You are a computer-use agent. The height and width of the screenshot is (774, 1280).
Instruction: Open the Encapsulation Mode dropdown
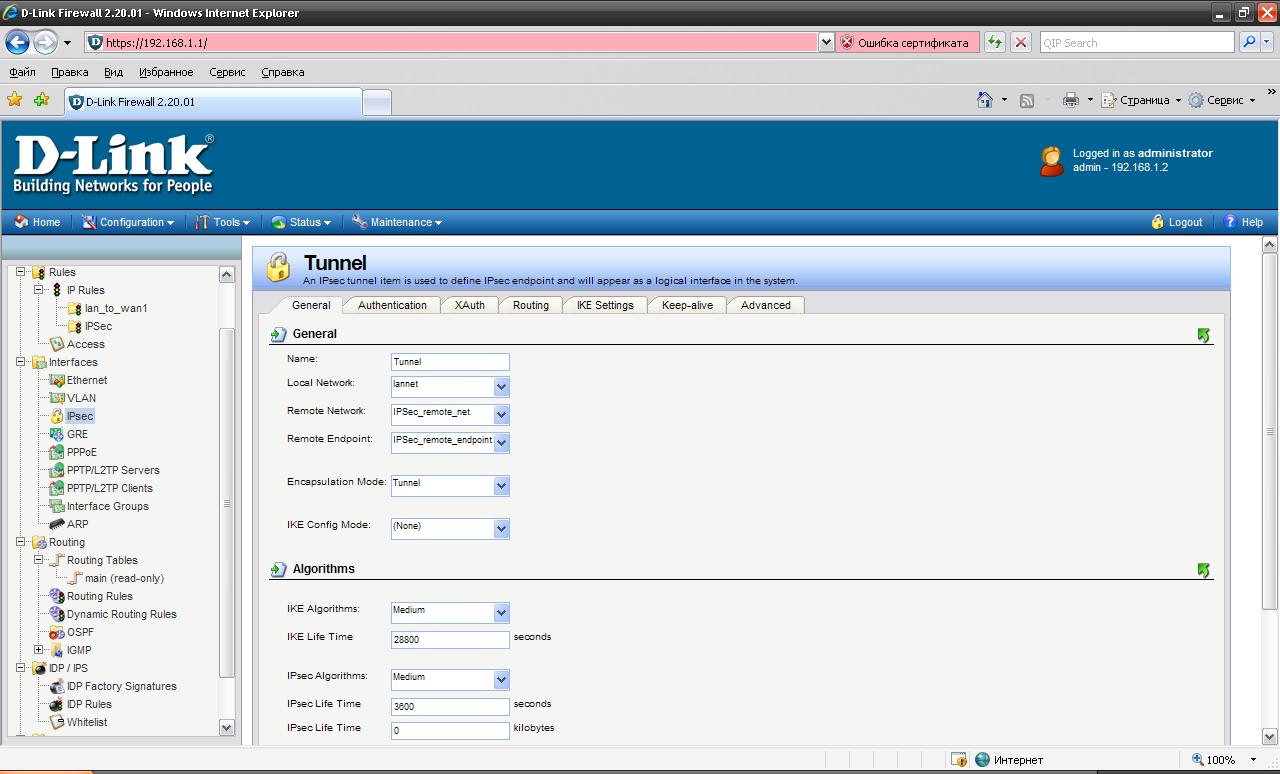501,485
